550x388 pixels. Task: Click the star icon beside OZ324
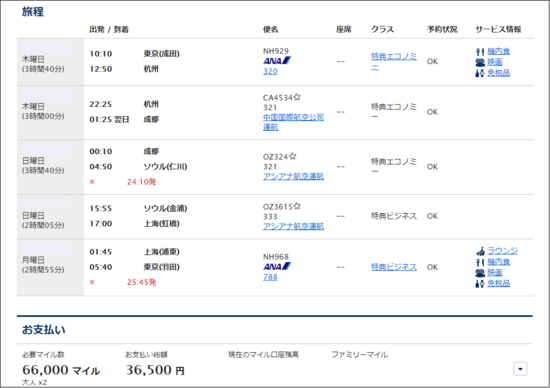pos(293,156)
